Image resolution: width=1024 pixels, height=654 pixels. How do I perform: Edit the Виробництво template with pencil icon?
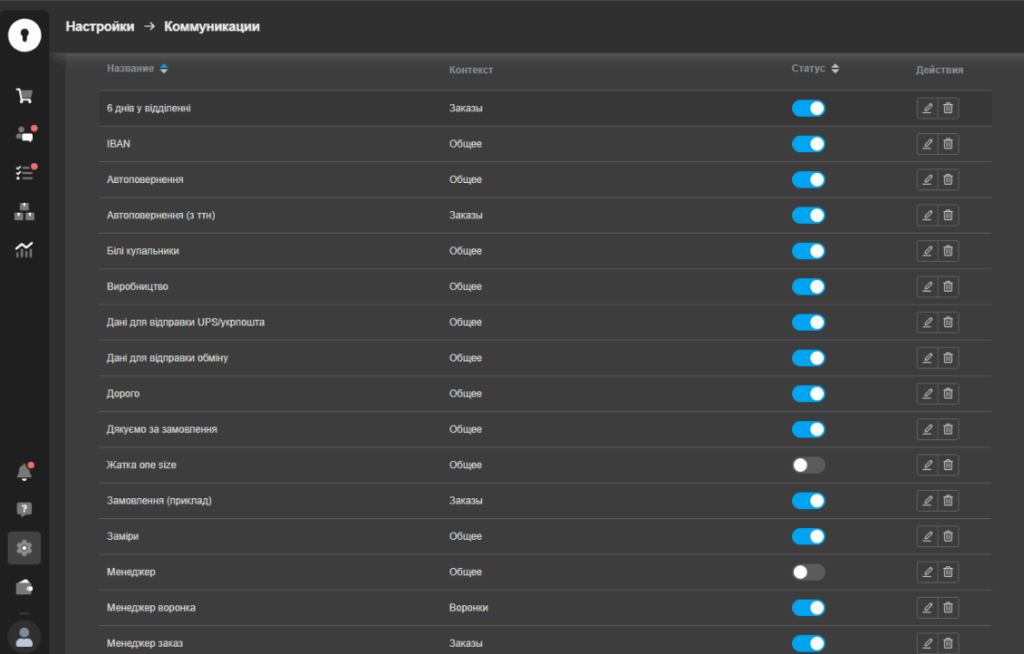coord(927,287)
